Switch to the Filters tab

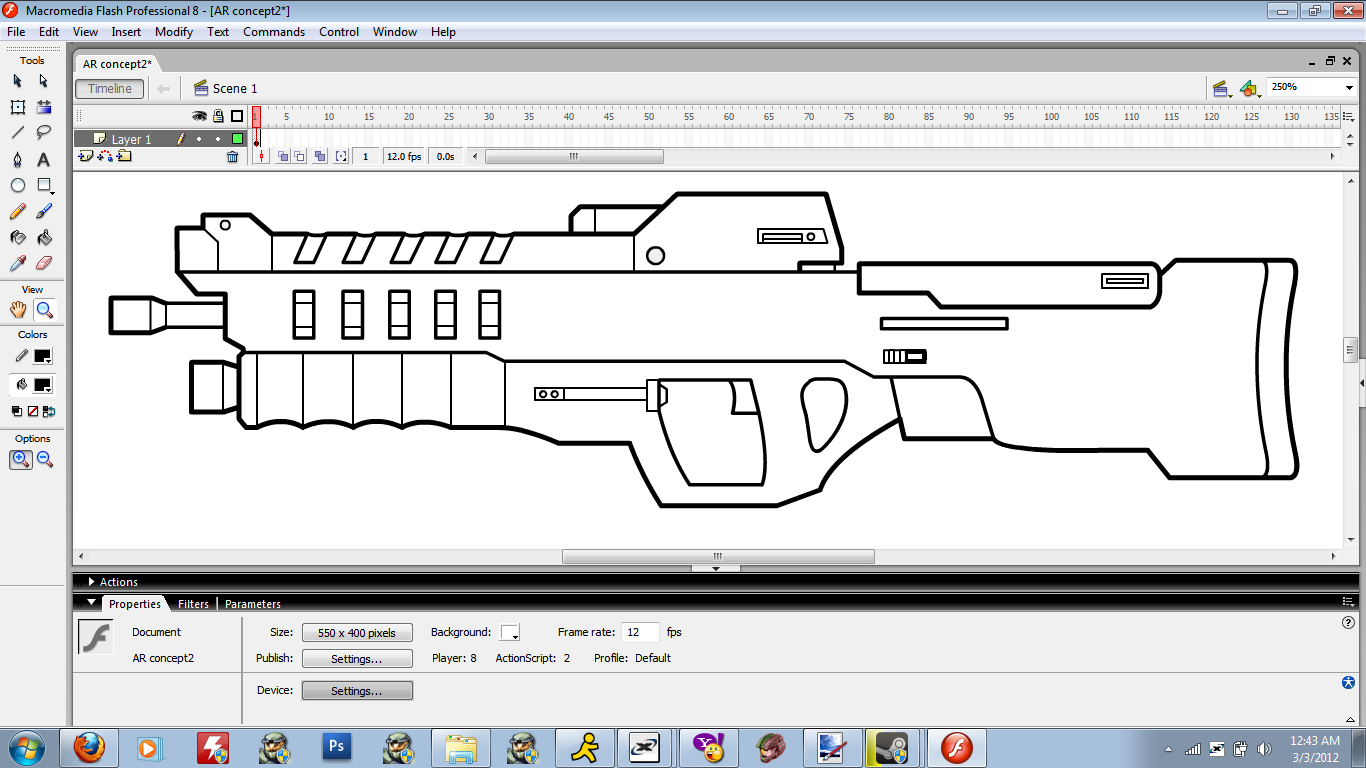(x=193, y=604)
